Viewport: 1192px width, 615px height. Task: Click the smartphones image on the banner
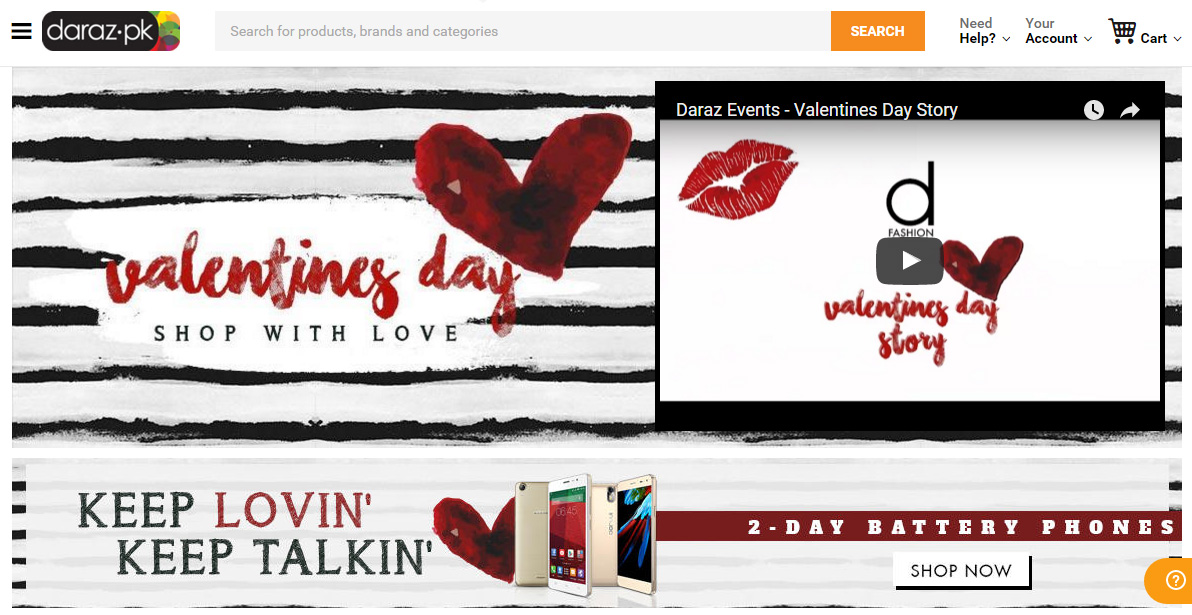(x=585, y=534)
